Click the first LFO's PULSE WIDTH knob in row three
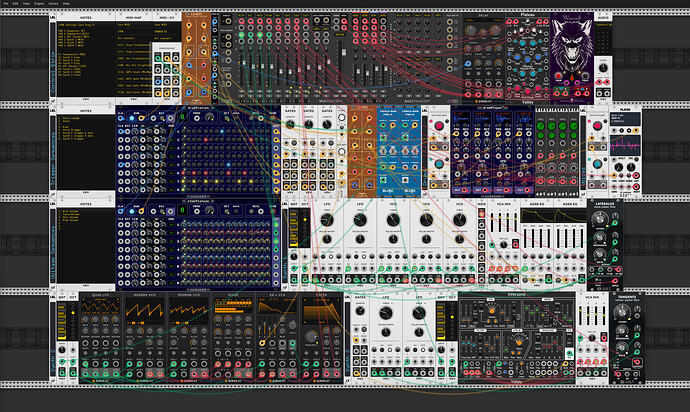Viewport: 690px width, 412px height. (x=327, y=239)
